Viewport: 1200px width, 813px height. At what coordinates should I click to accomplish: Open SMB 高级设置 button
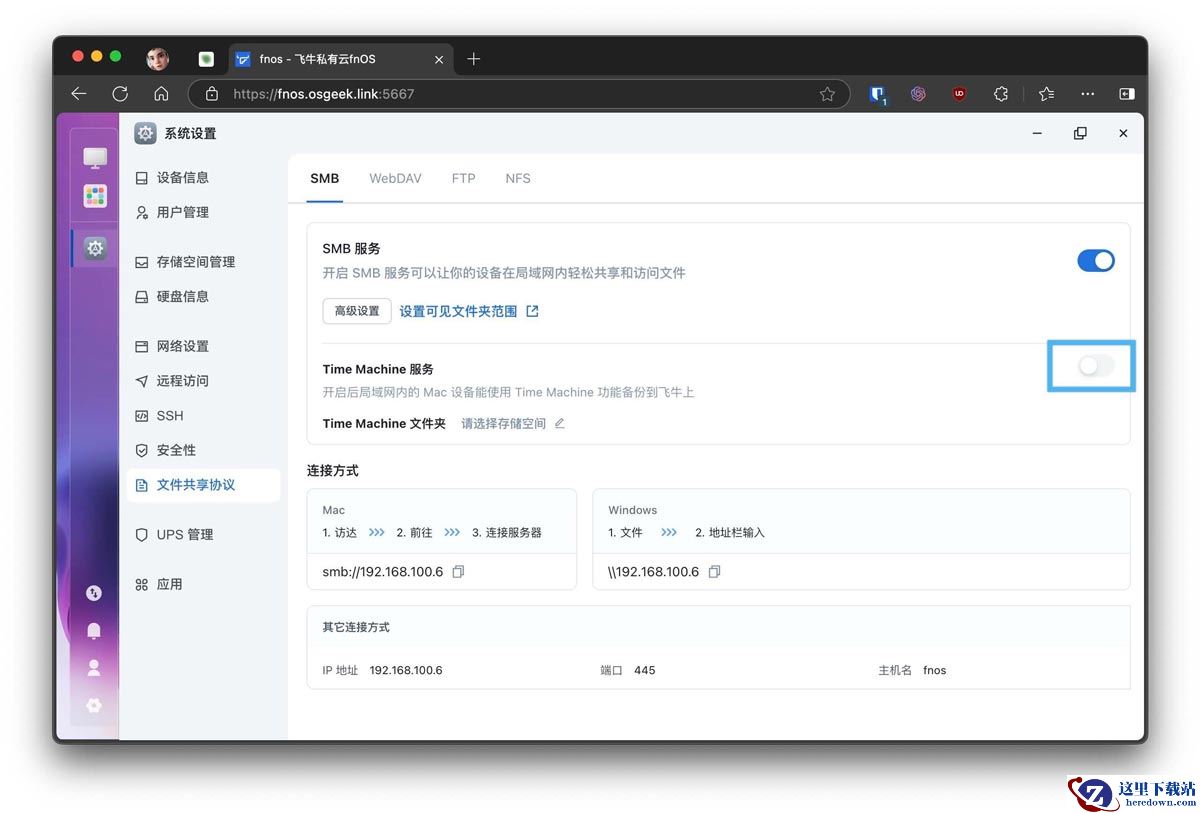click(x=357, y=311)
